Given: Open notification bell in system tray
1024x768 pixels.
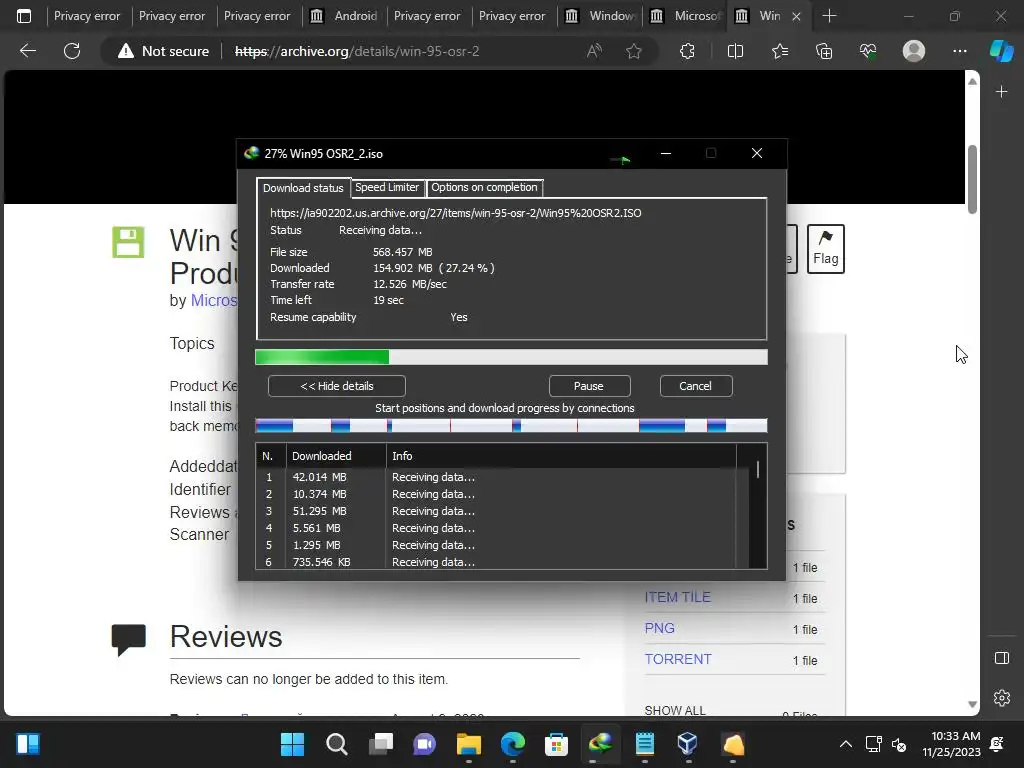Looking at the screenshot, I should pos(997,744).
